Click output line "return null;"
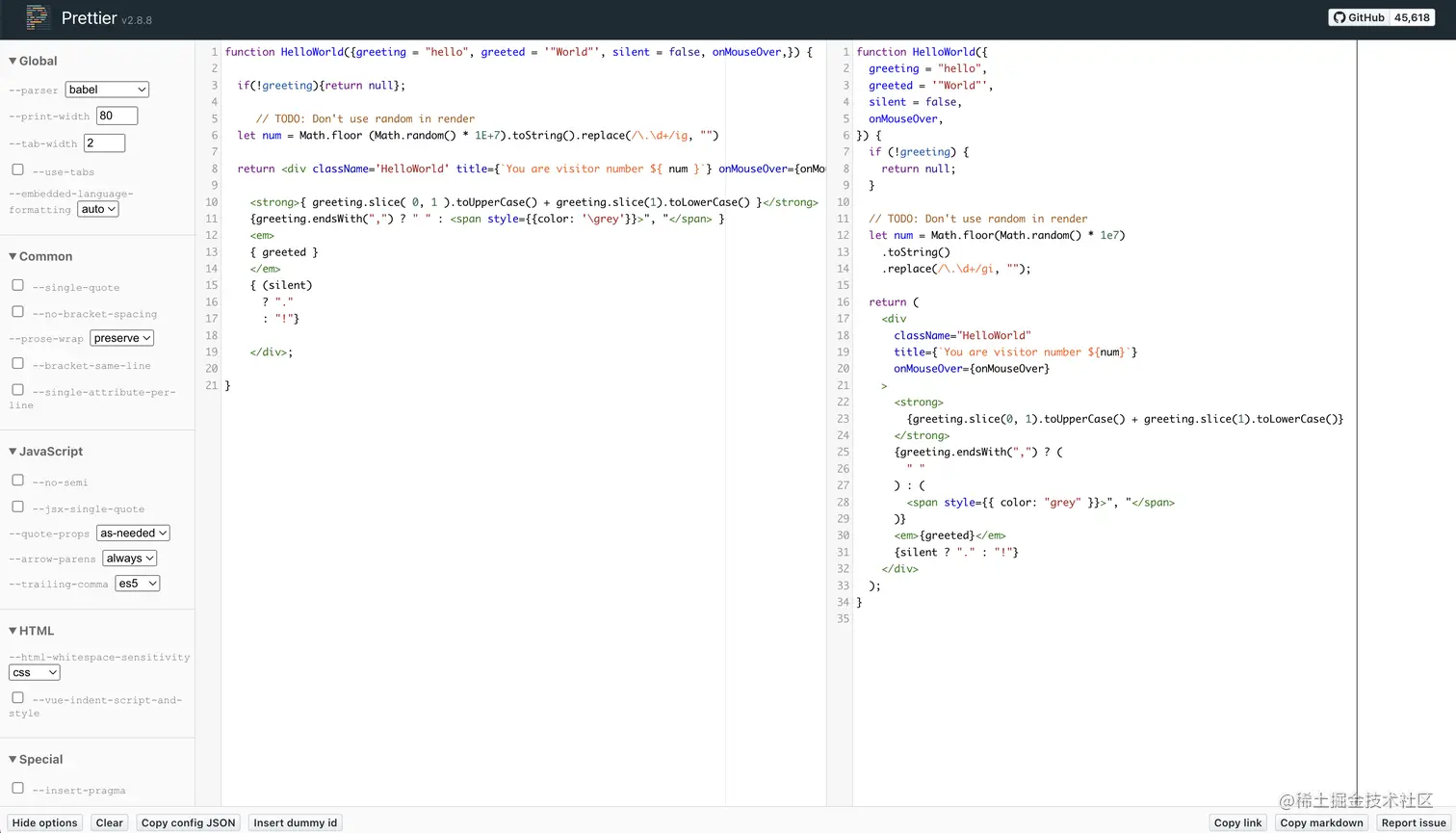The width and height of the screenshot is (1456, 833). click(919, 169)
